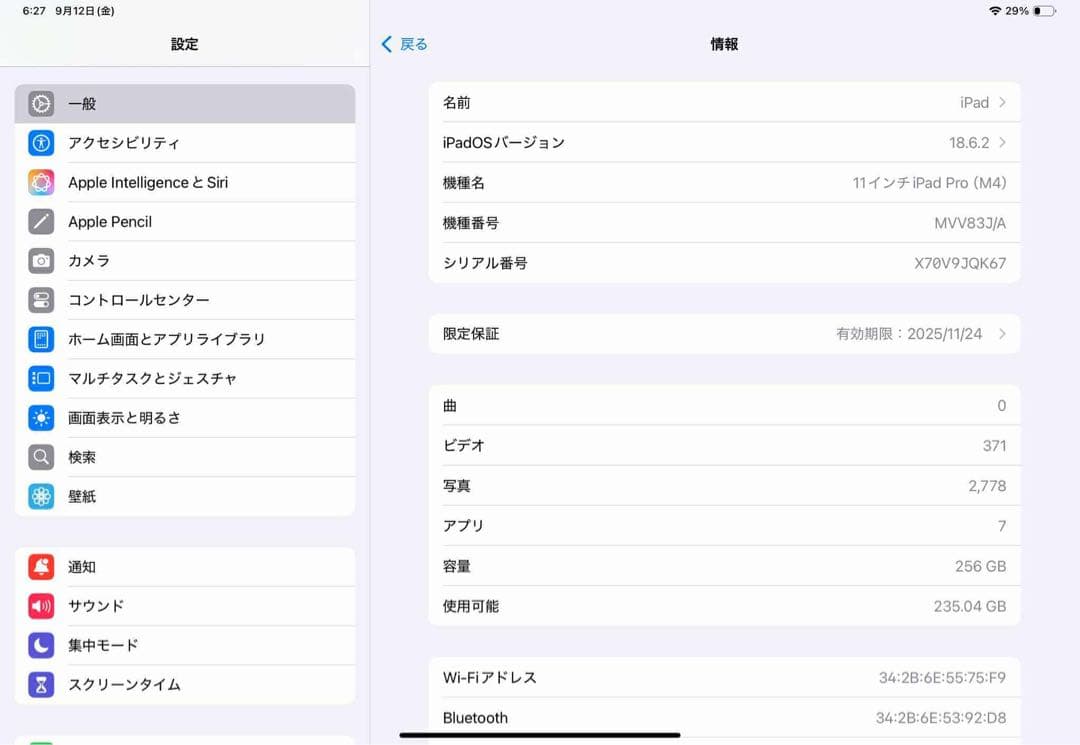Click the battery percentage in the status bar
This screenshot has width=1080, height=745.
(x=1019, y=11)
